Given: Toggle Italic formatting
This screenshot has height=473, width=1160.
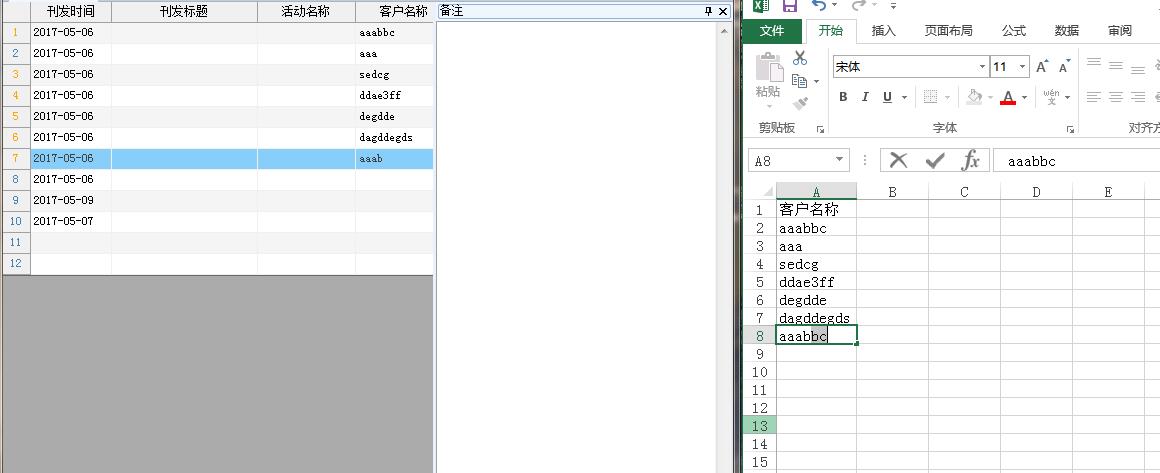Looking at the screenshot, I should [864, 97].
